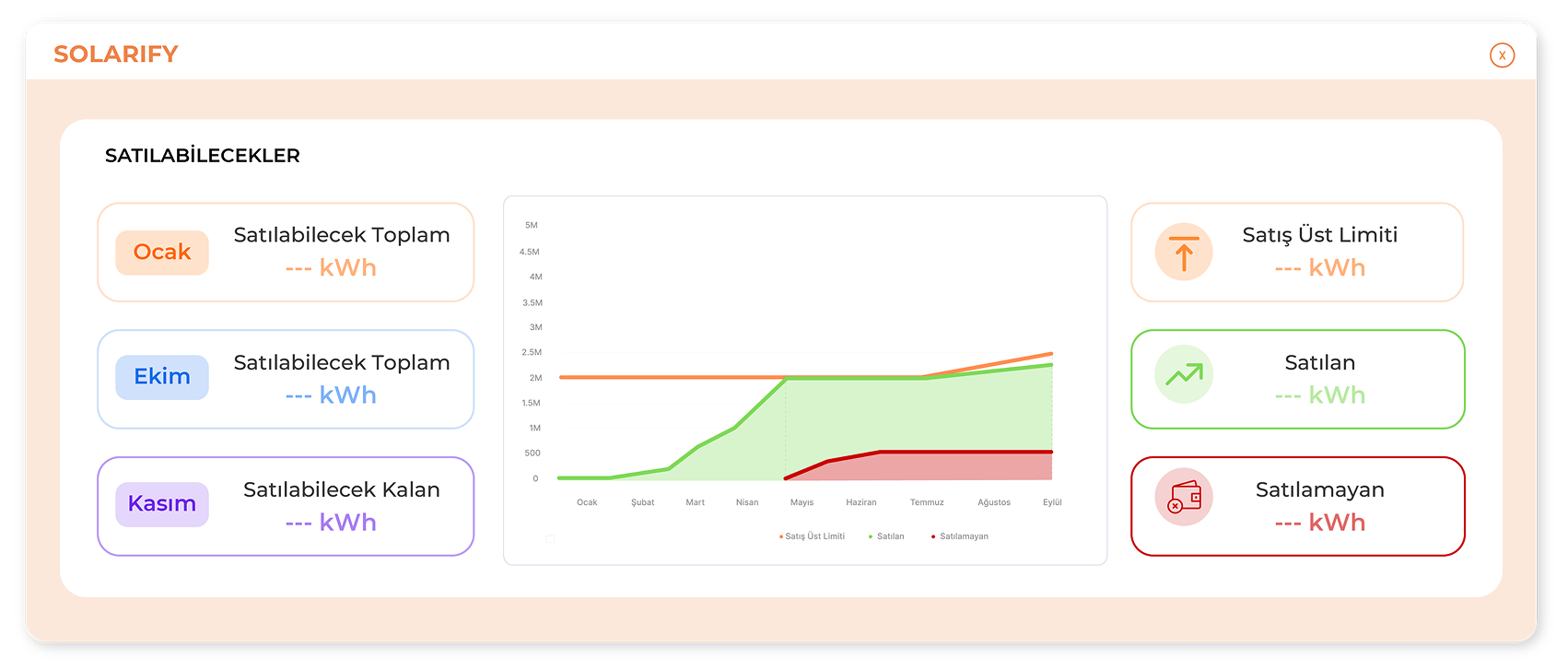Screen dimensions: 1568x671
Task: Click the orange upload arrow icon
Action: [x=1183, y=252]
